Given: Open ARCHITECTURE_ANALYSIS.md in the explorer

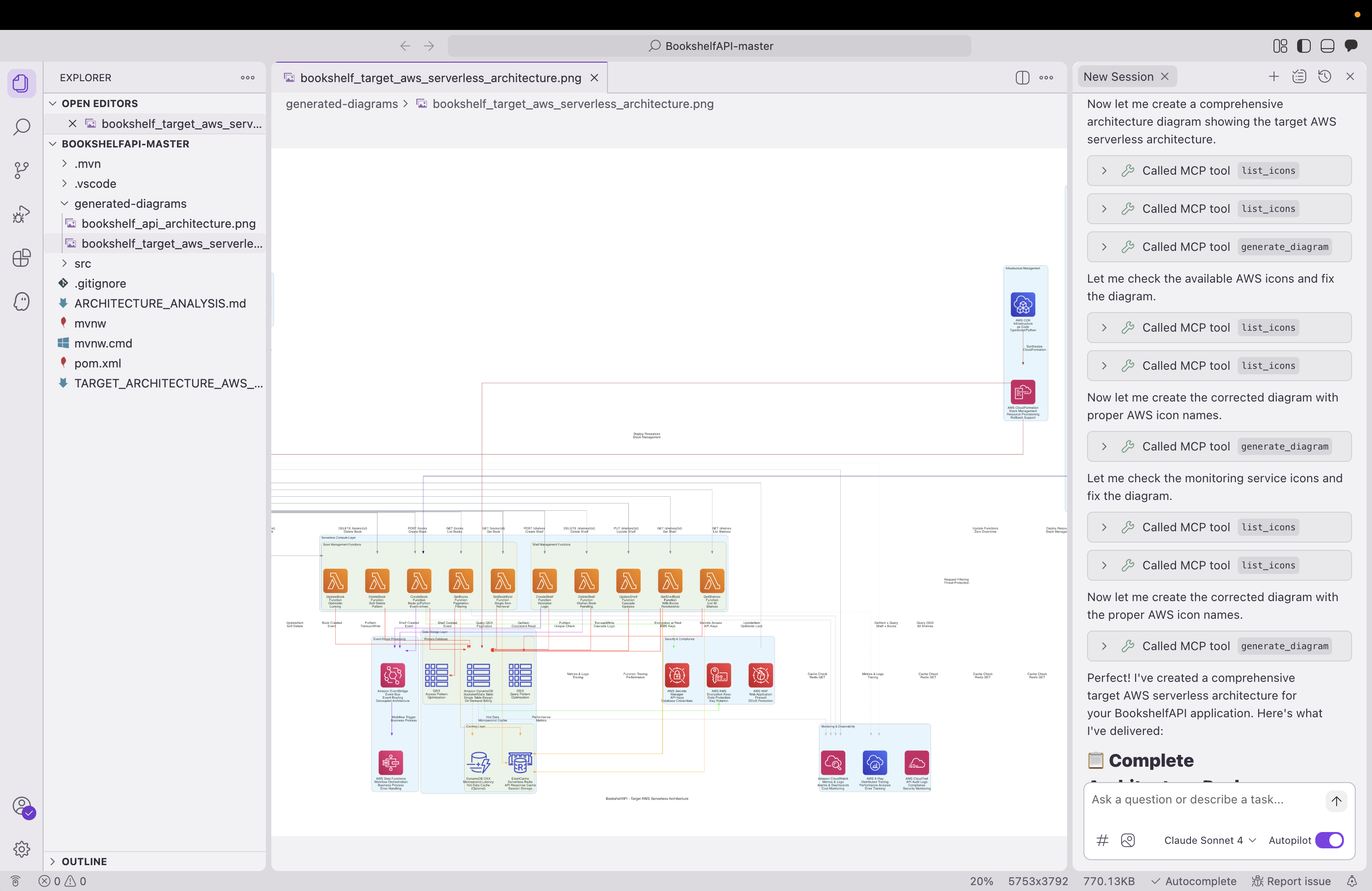Looking at the screenshot, I should click(x=160, y=303).
